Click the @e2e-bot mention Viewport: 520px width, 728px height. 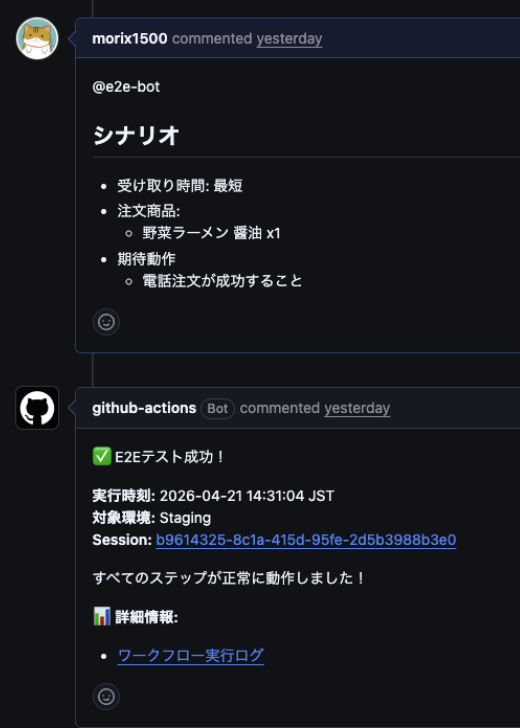pos(126,87)
